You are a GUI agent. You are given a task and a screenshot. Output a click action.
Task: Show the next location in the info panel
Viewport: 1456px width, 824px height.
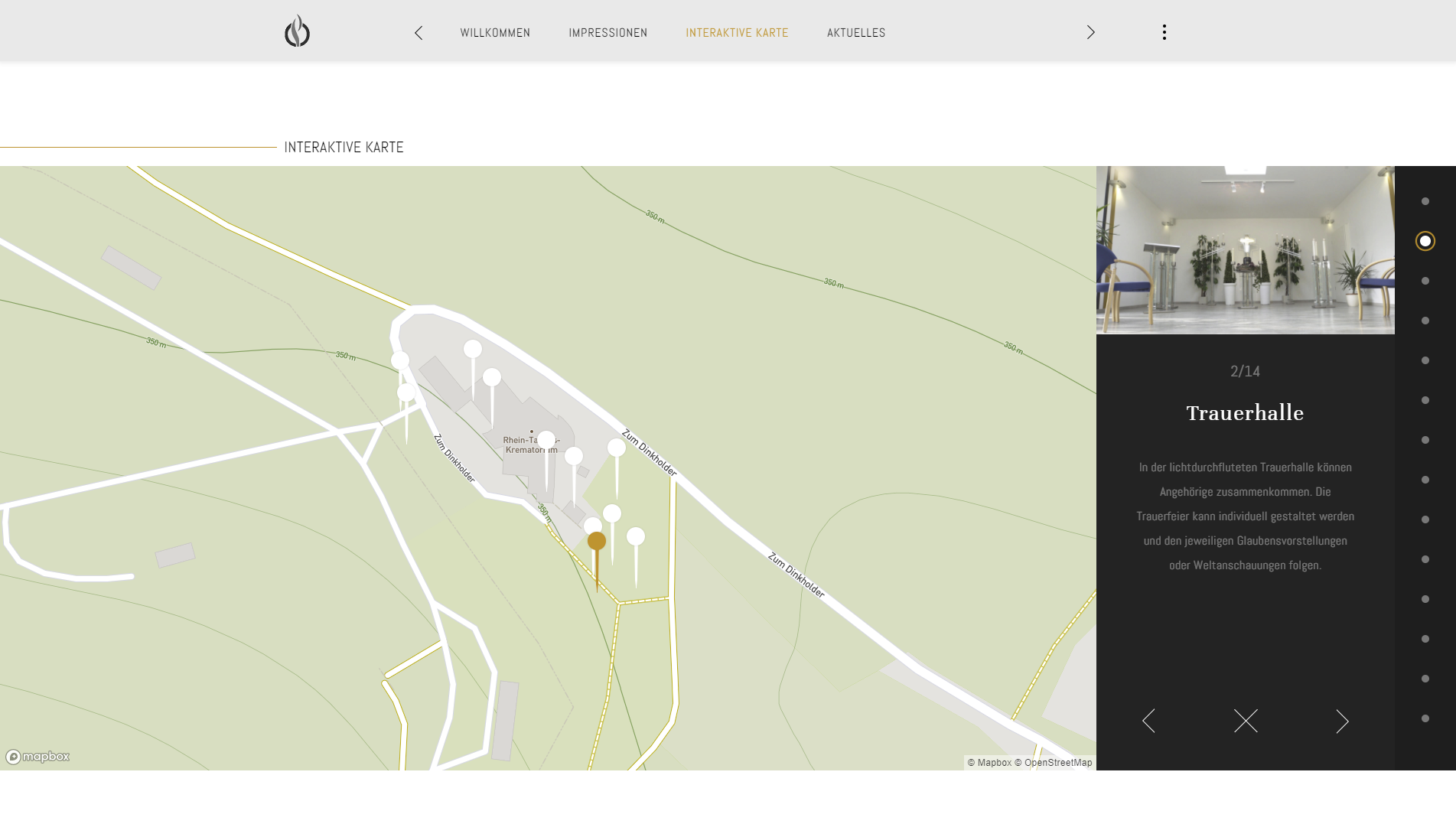click(1342, 721)
